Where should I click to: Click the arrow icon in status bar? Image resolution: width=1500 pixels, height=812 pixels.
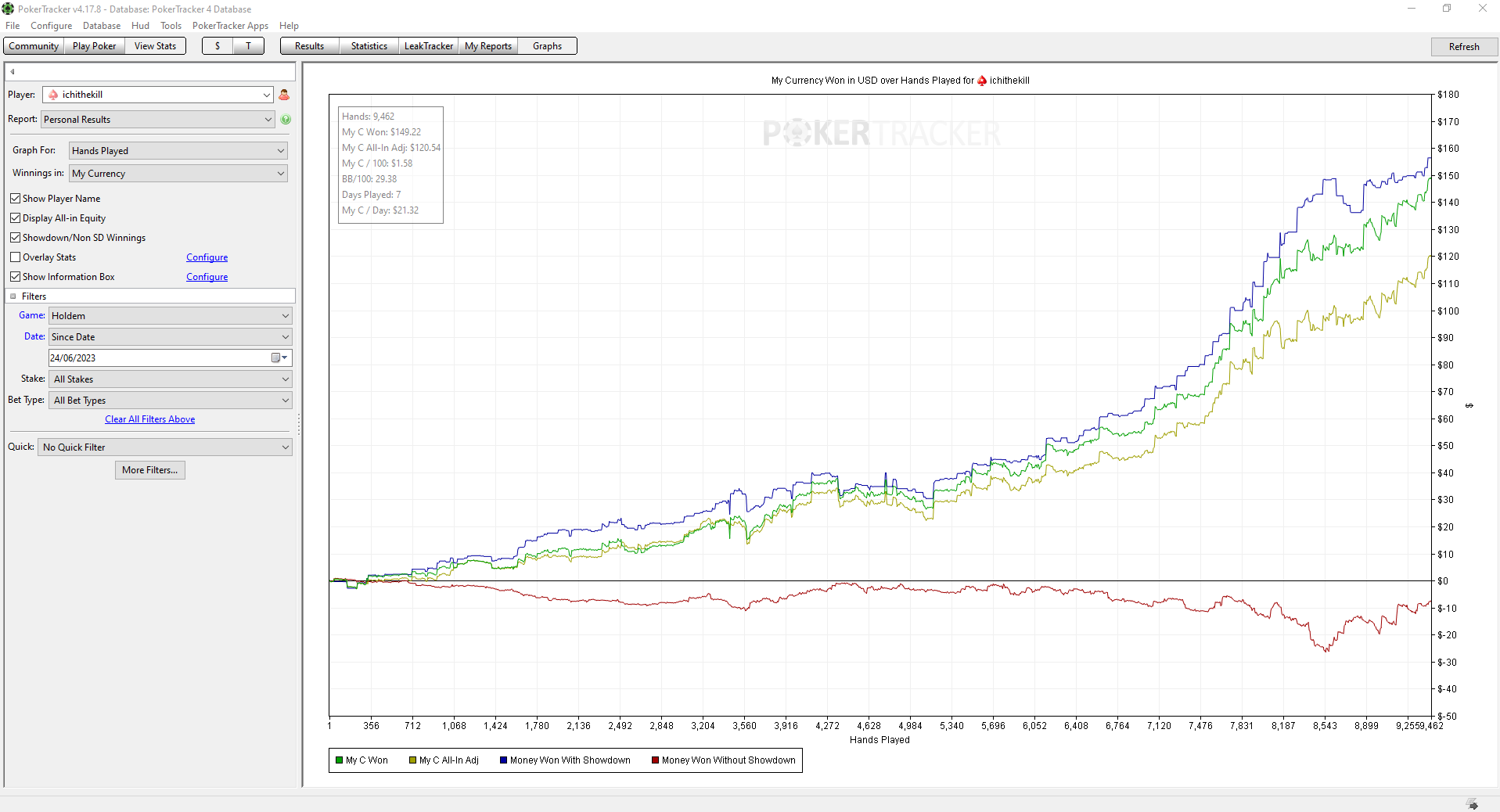coord(1473,804)
